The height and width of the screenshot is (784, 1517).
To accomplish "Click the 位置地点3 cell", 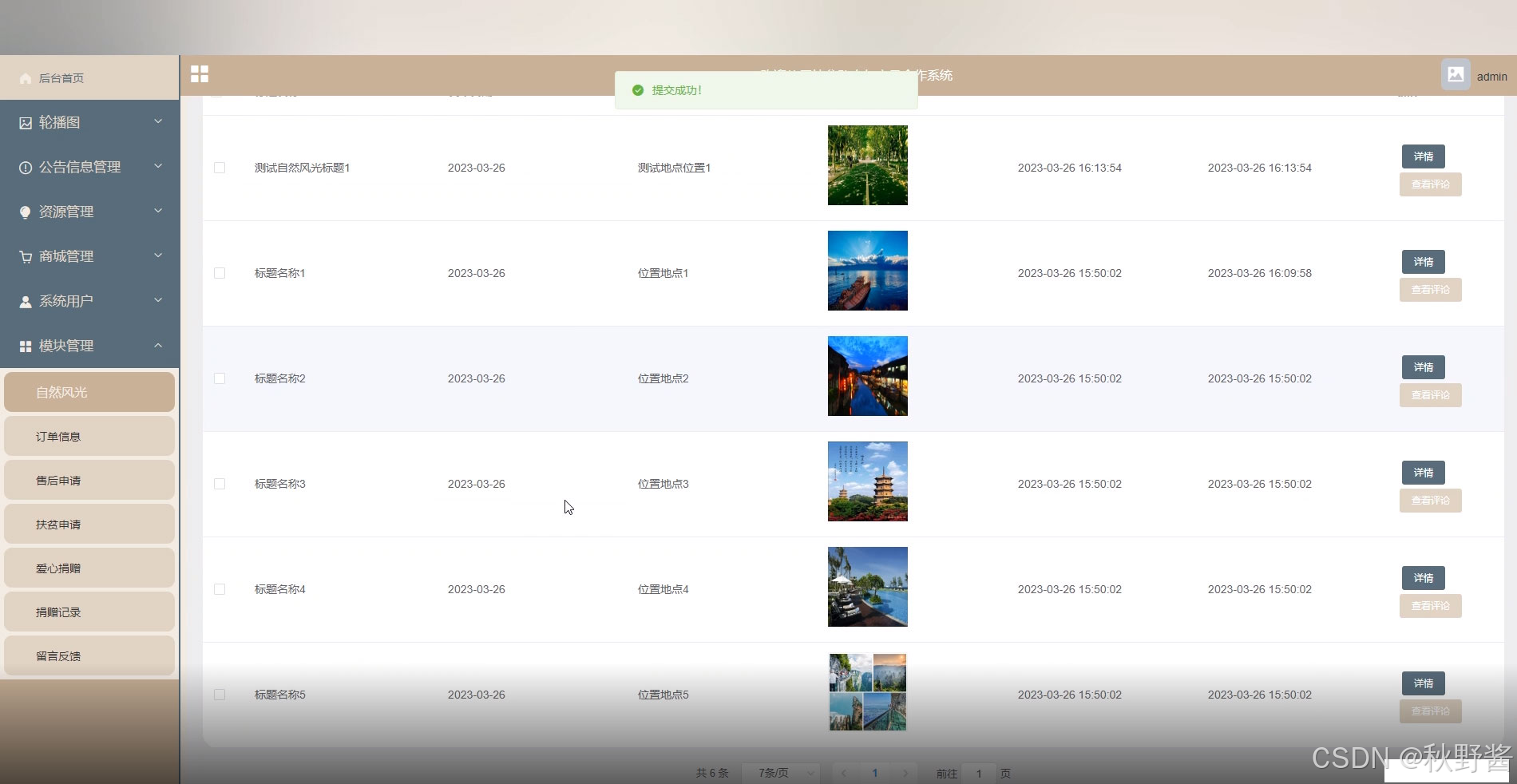I will tap(663, 484).
